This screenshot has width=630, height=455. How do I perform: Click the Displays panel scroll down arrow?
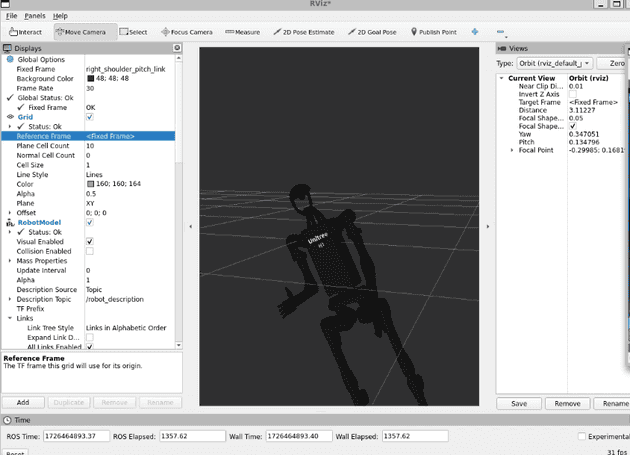pos(179,345)
